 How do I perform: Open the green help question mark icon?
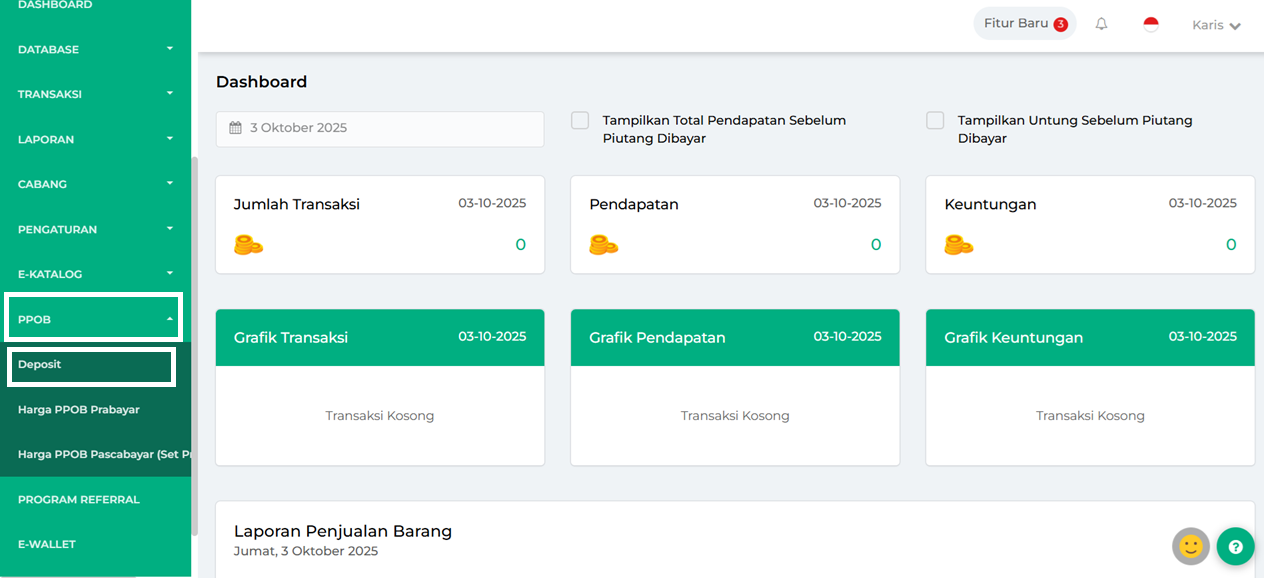(1235, 547)
